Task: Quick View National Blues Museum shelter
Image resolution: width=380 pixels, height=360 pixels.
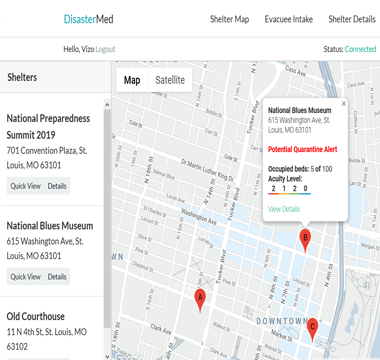Action: [x=25, y=277]
